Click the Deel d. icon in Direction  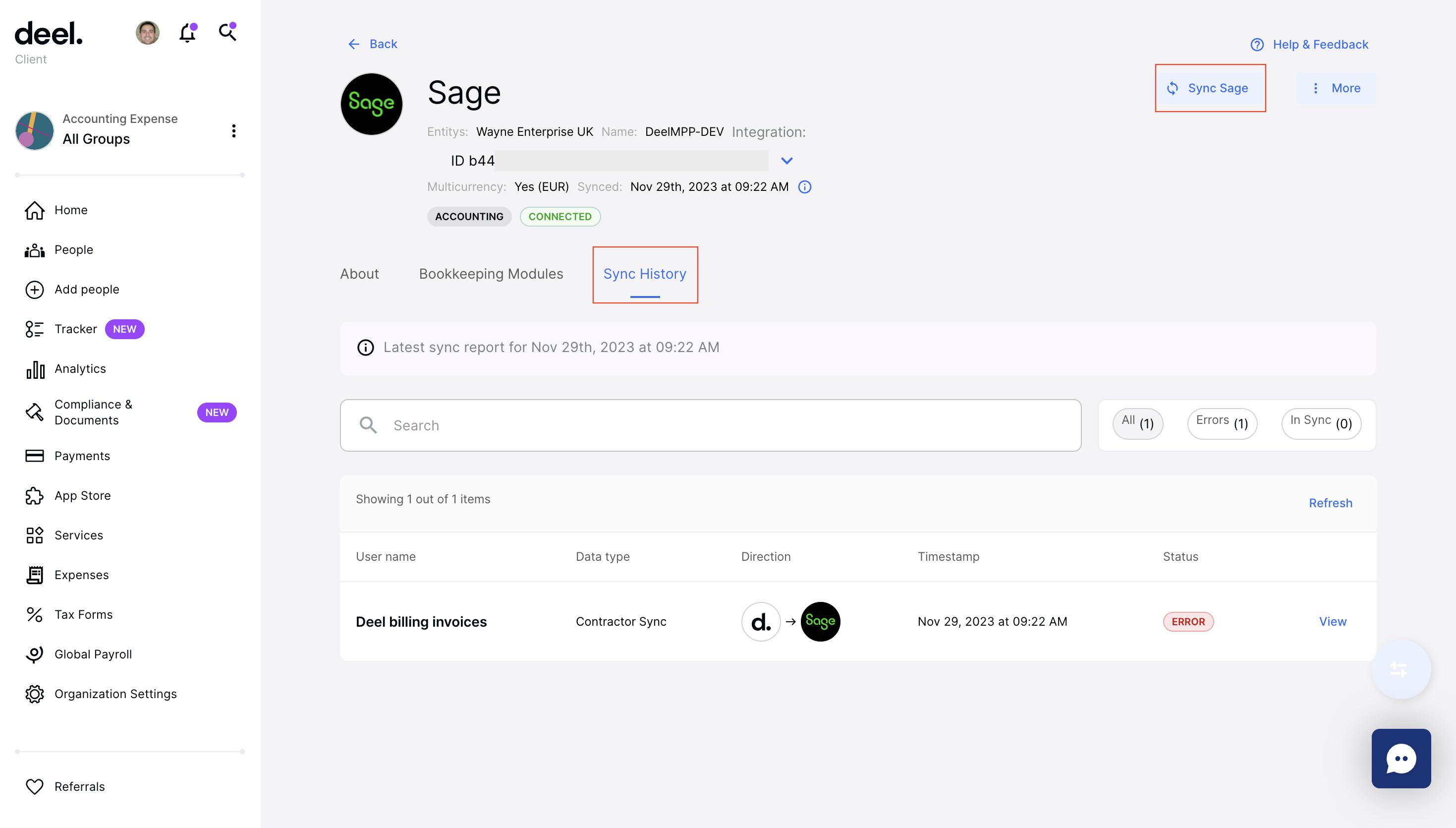761,622
